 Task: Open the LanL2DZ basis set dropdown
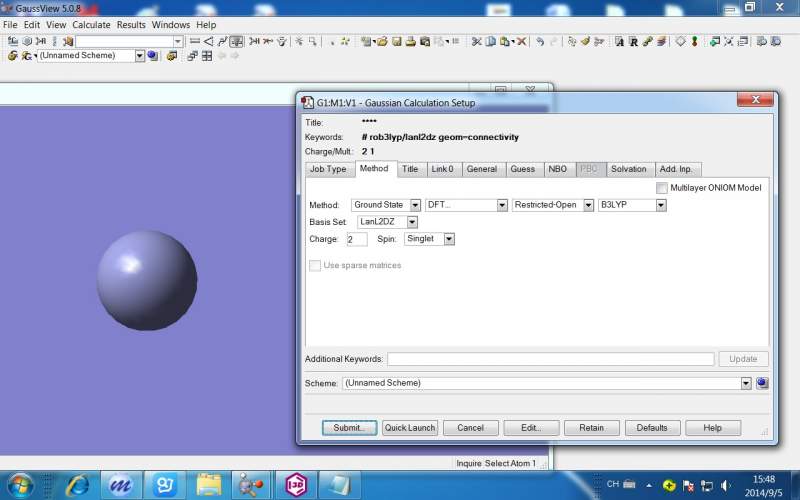412,222
